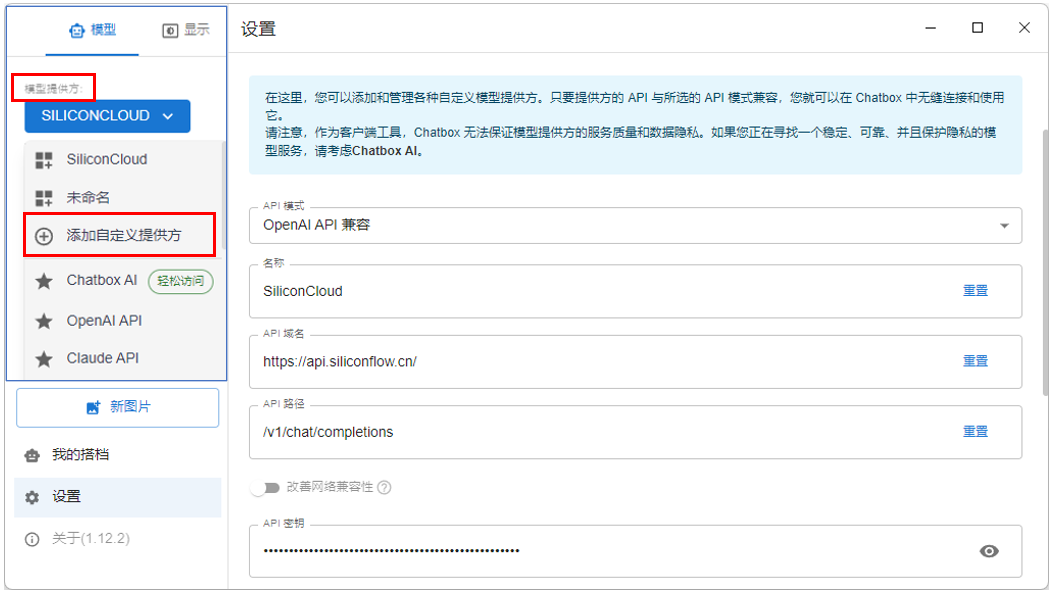
Task: Click the Chatbox AI link in notice
Action: (x=384, y=151)
